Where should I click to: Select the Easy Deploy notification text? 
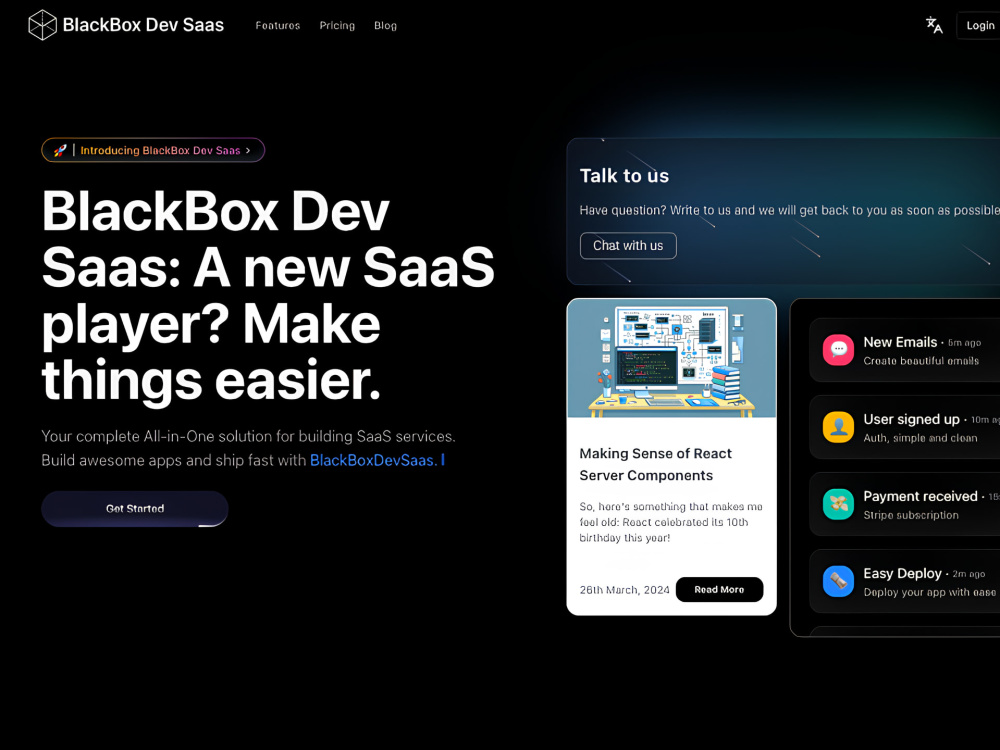(x=902, y=573)
